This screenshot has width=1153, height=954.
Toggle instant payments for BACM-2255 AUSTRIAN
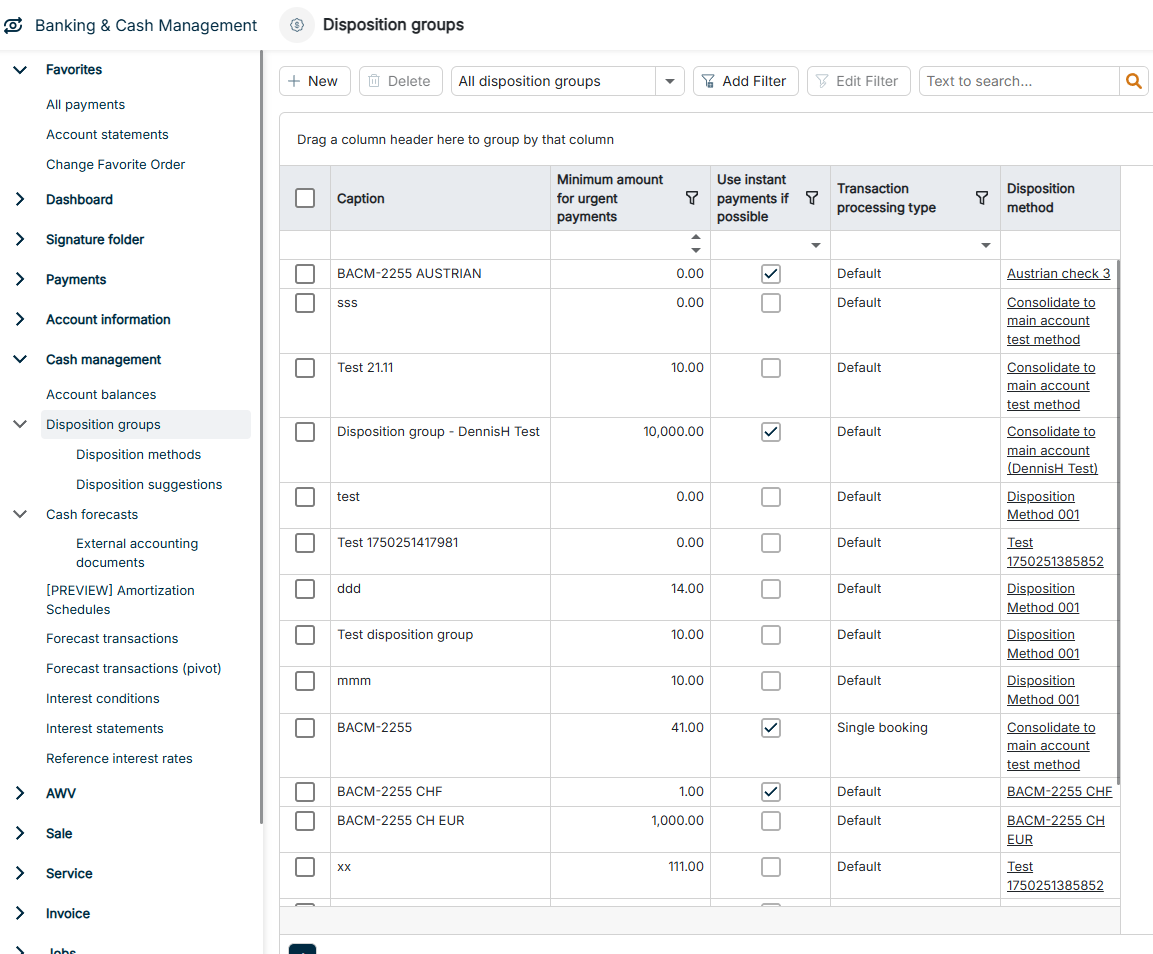(771, 274)
